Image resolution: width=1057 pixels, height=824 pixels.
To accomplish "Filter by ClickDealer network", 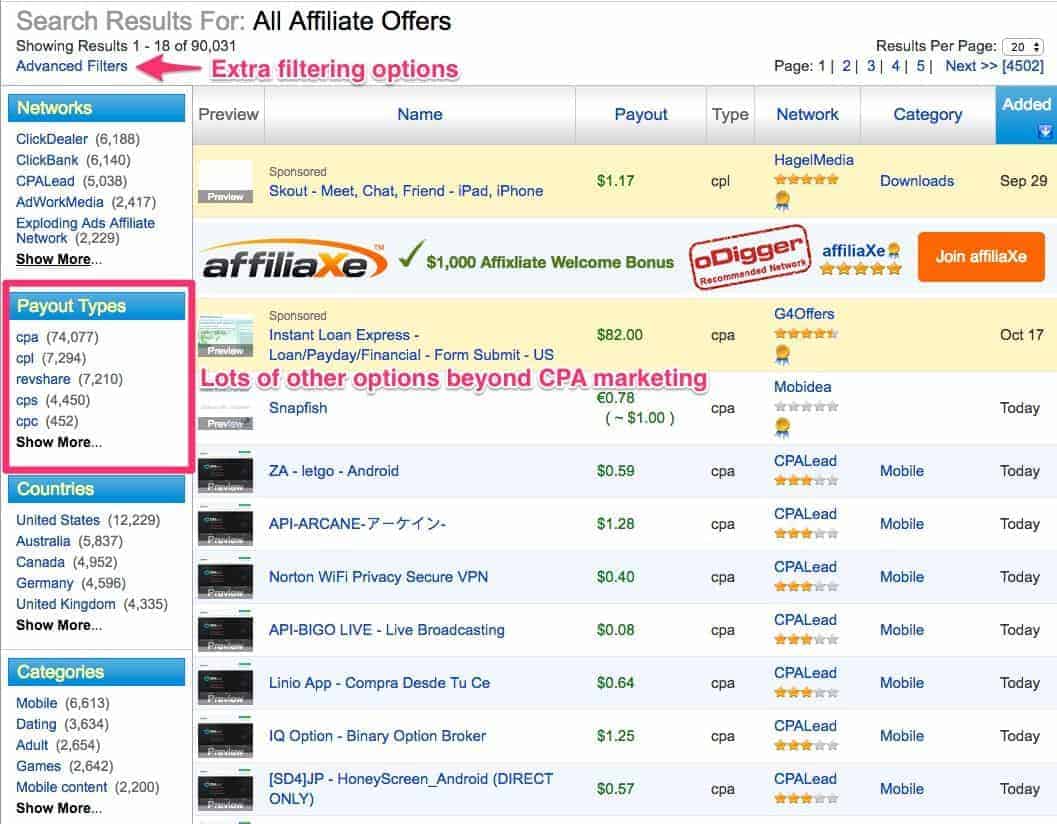I will coord(52,139).
